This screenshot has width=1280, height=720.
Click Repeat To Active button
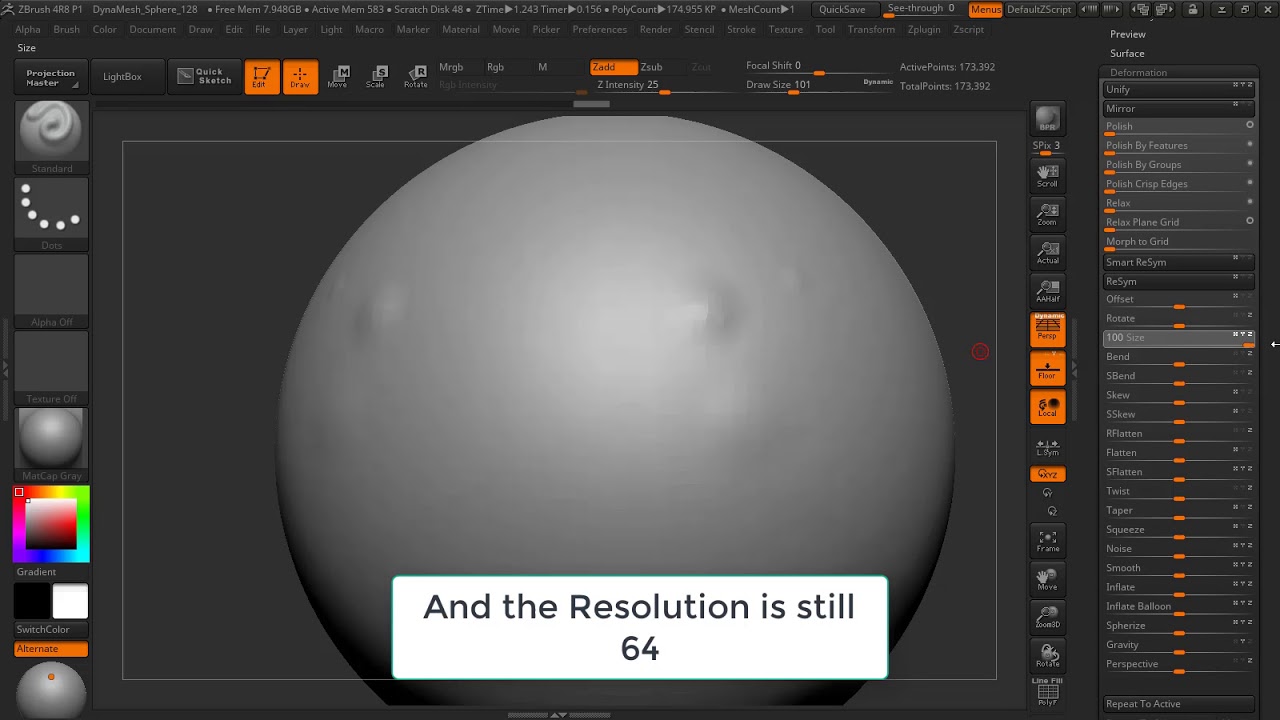1178,704
